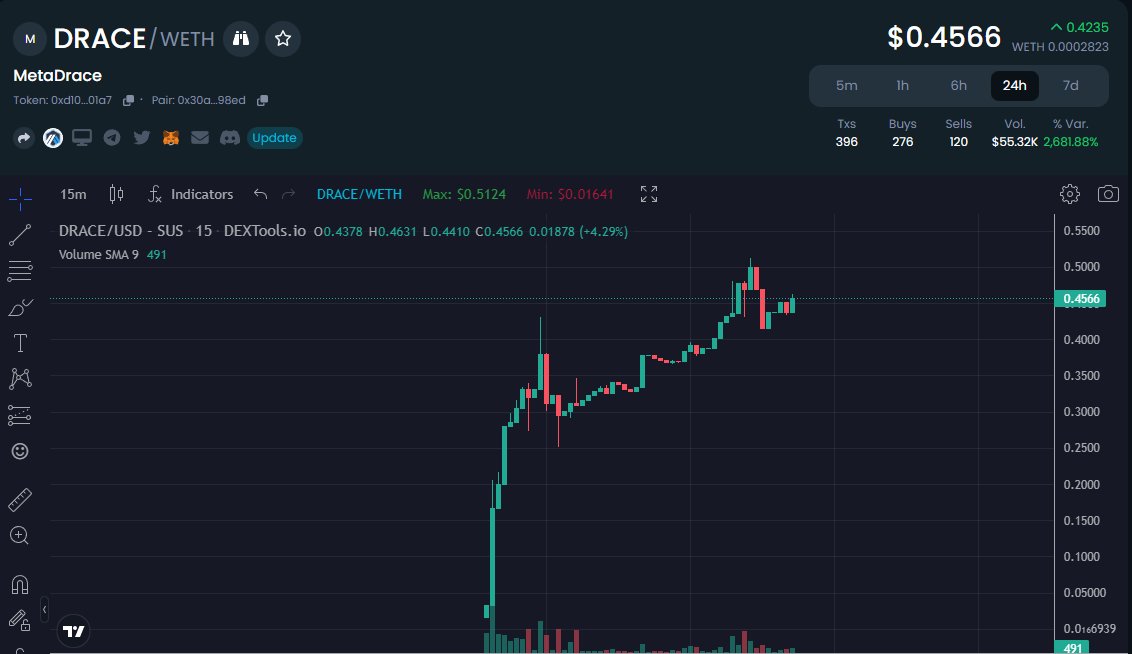This screenshot has width=1132, height=654.
Task: Open the emoji icons tool
Action: [x=20, y=451]
